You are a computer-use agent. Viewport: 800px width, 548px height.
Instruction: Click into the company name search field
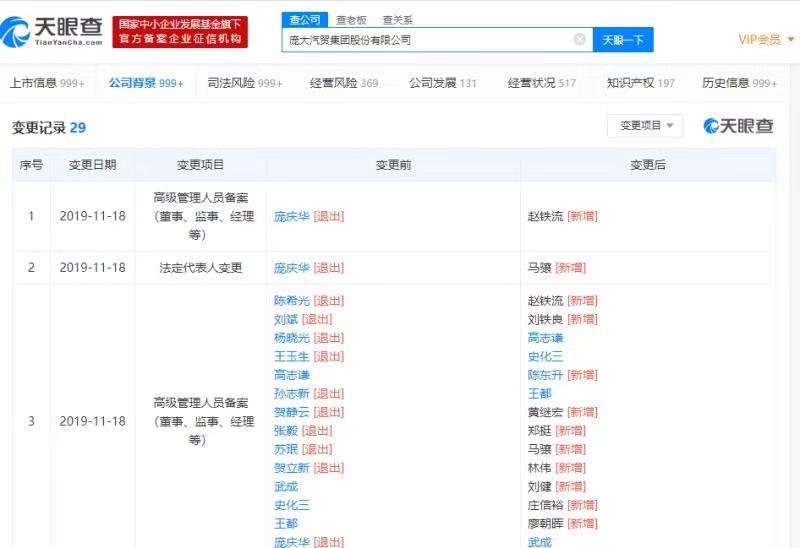pos(430,40)
